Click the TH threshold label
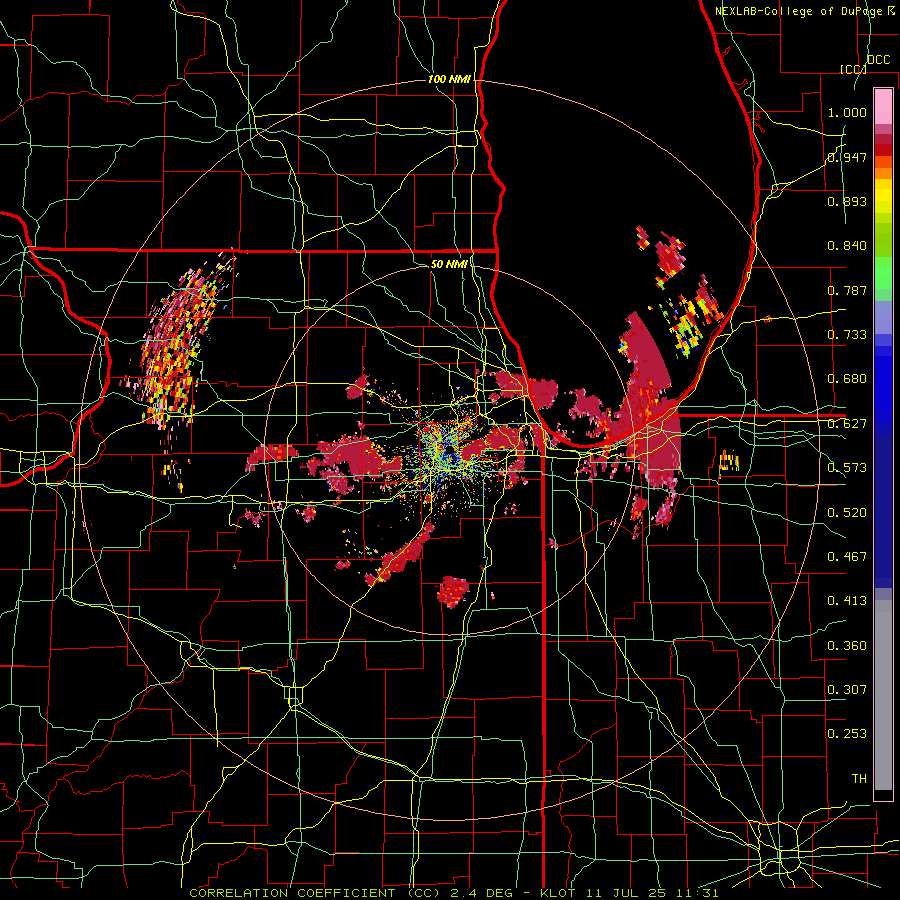The height and width of the screenshot is (900, 900). pyautogui.click(x=859, y=778)
